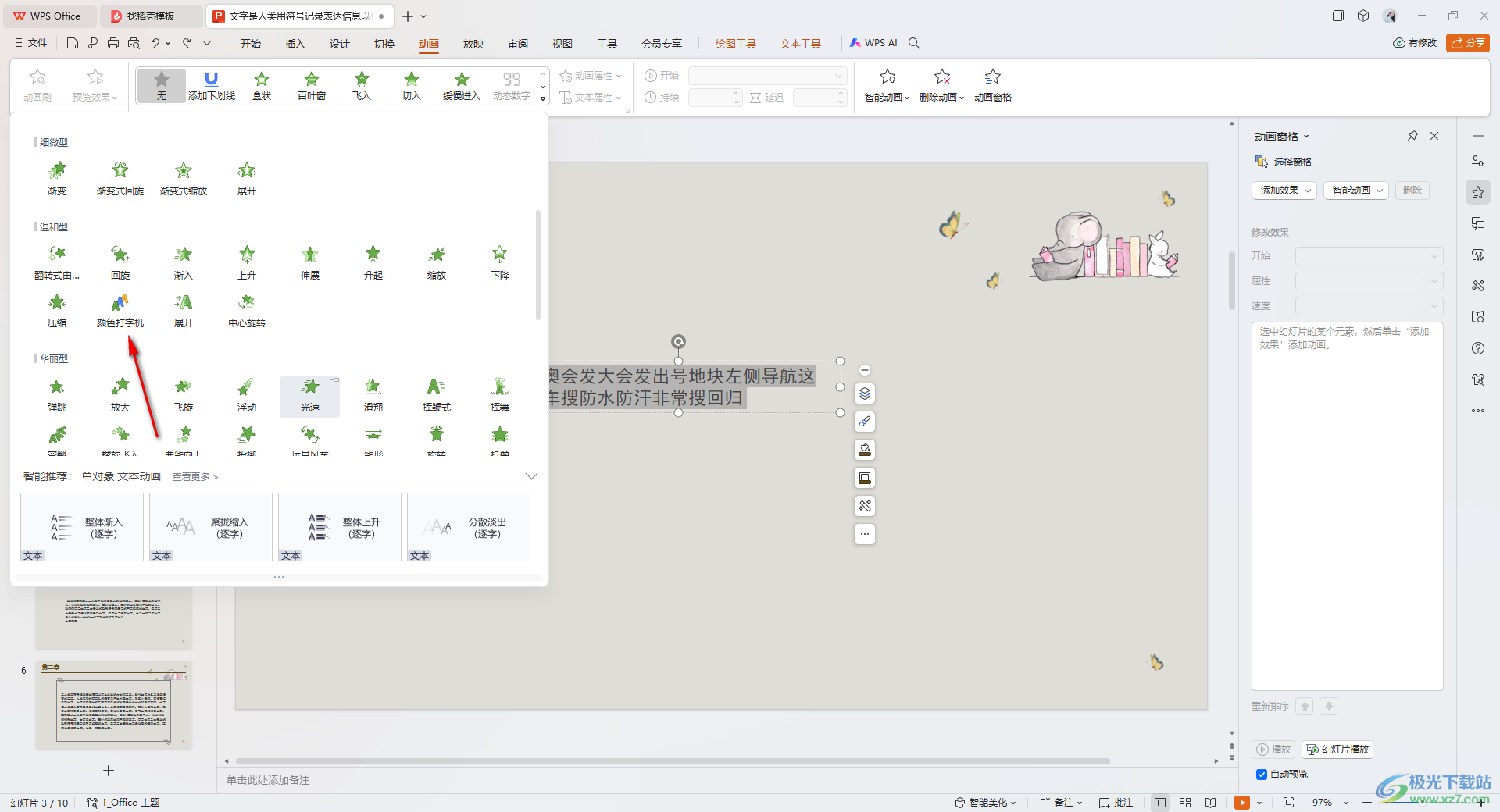The width and height of the screenshot is (1500, 812).
Task: Click 选择窗格 selection pane button
Action: tap(1284, 162)
